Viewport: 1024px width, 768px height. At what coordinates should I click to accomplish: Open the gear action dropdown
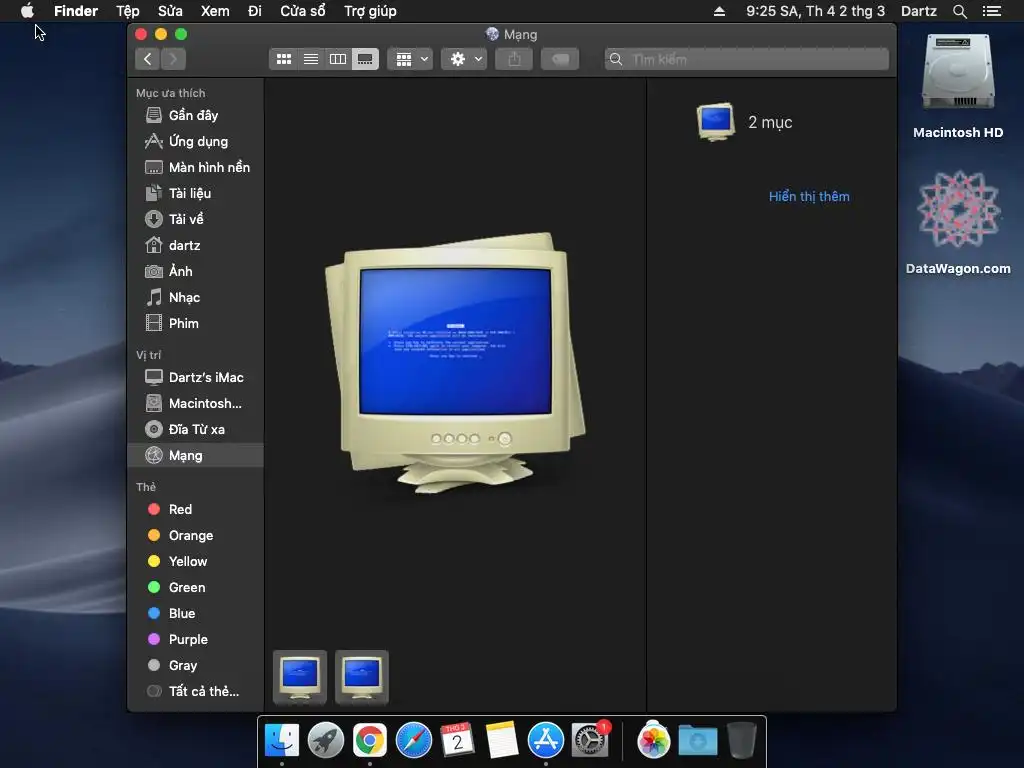click(464, 59)
